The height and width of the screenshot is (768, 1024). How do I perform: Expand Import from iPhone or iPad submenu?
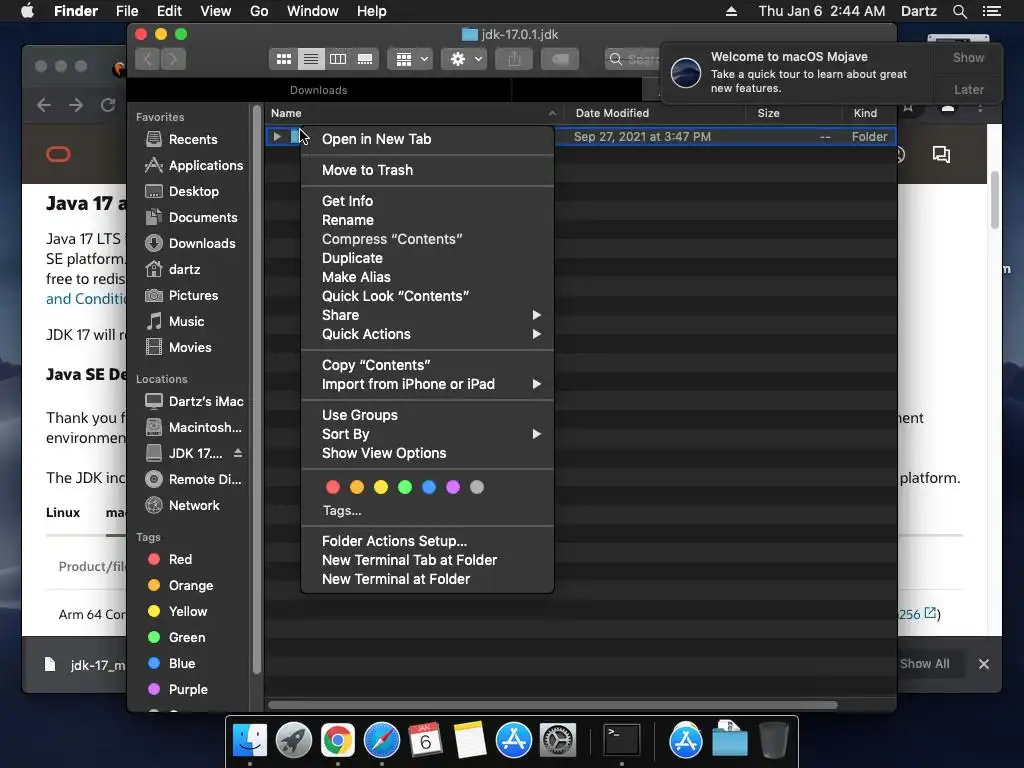[x=427, y=384]
